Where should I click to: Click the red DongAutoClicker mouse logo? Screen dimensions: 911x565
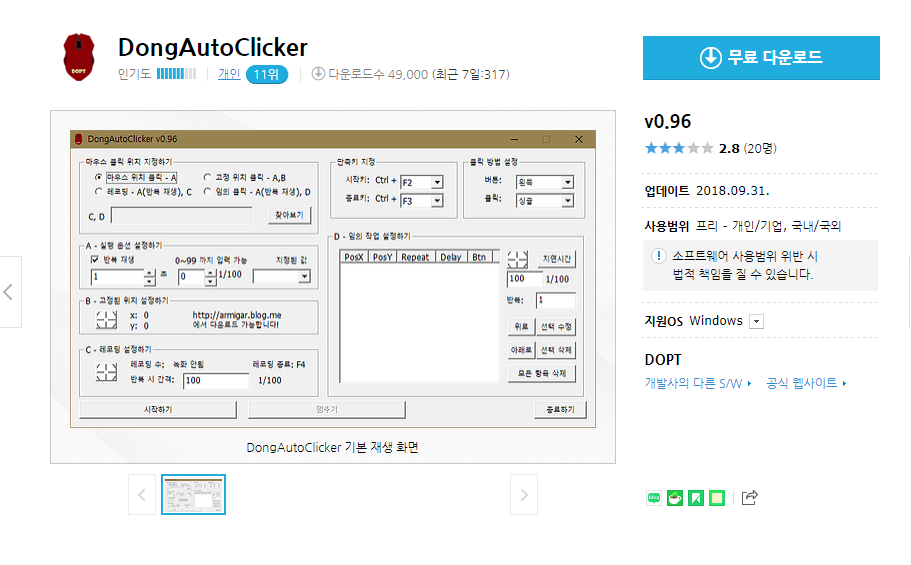[x=79, y=57]
